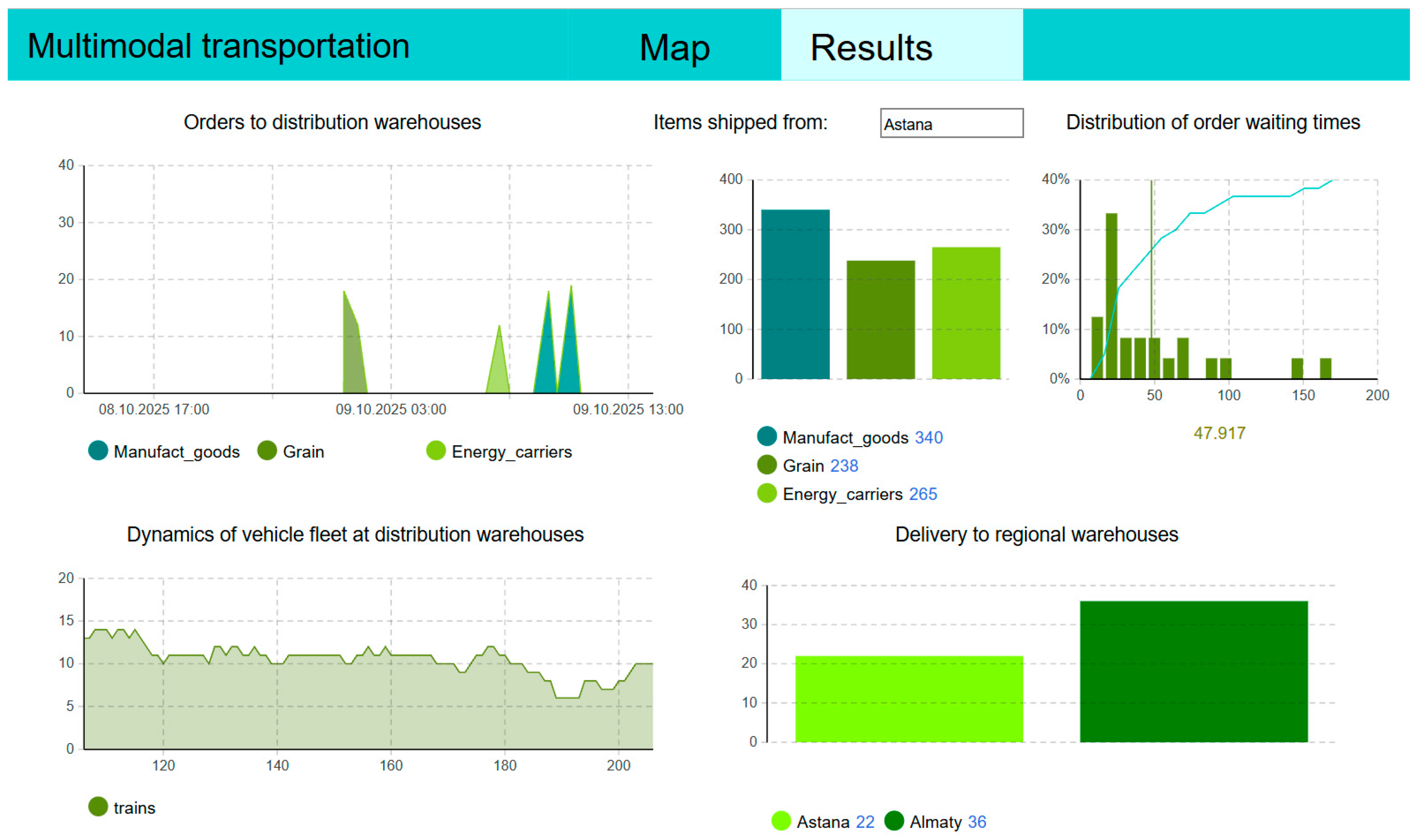This screenshot has height=840, width=1418.
Task: Click the Grain bar in shipped items chart
Action: (880, 320)
